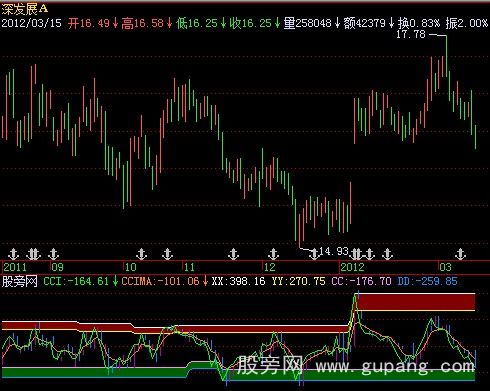Screen dimensions: 490x391
Task: Click the 14.93 lowest price label
Action: (x=334, y=251)
